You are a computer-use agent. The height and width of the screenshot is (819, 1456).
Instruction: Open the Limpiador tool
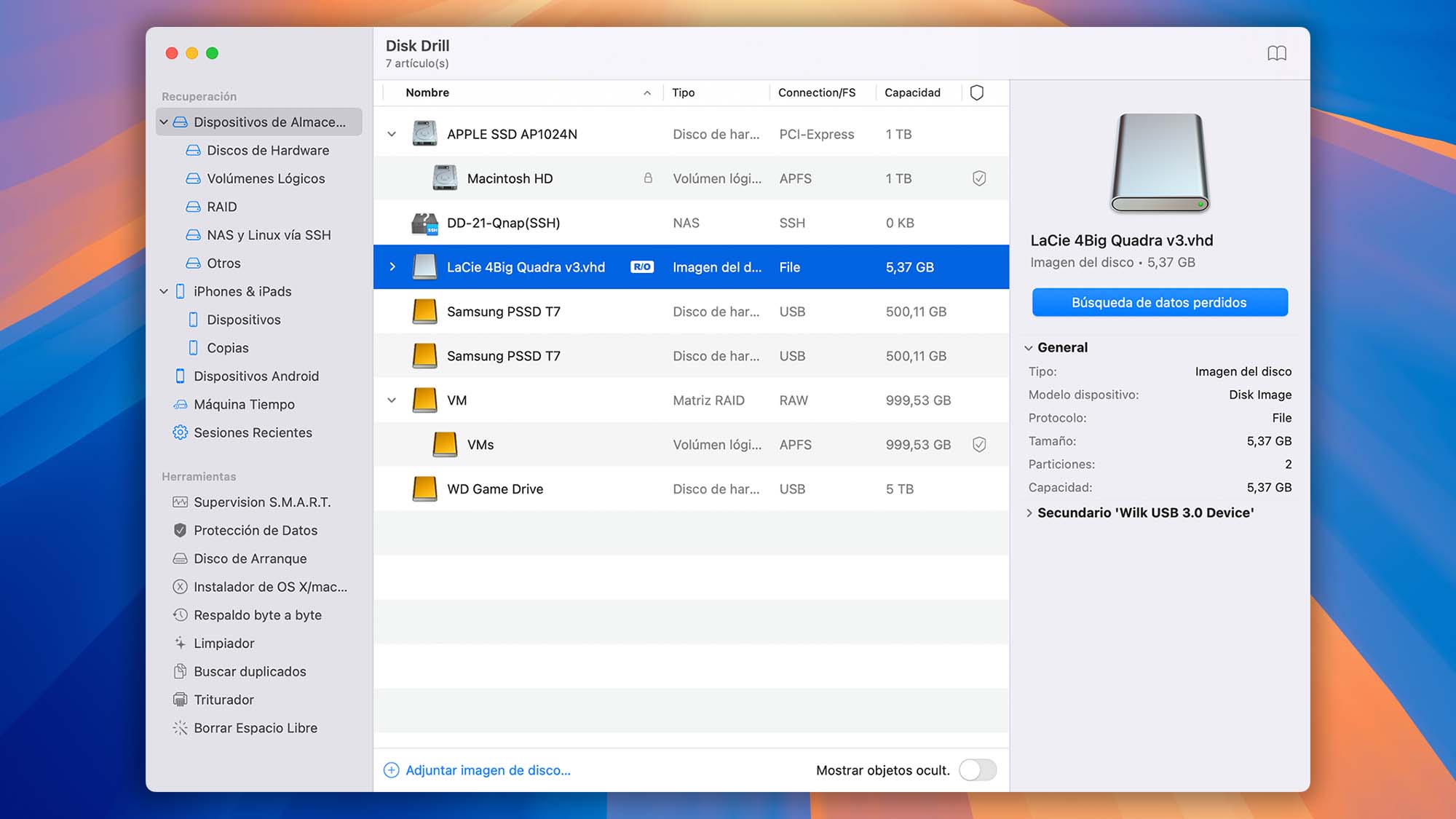pos(213,644)
